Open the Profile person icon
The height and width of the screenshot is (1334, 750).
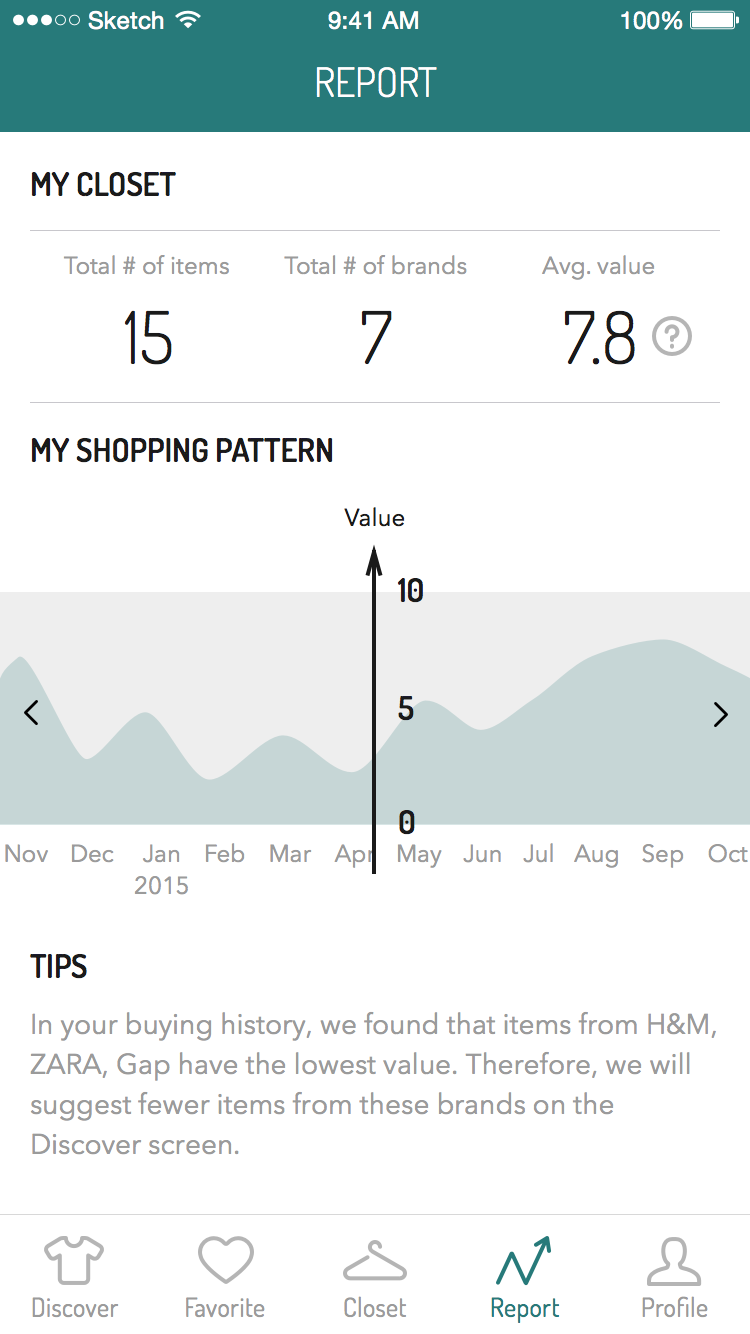pos(674,1260)
